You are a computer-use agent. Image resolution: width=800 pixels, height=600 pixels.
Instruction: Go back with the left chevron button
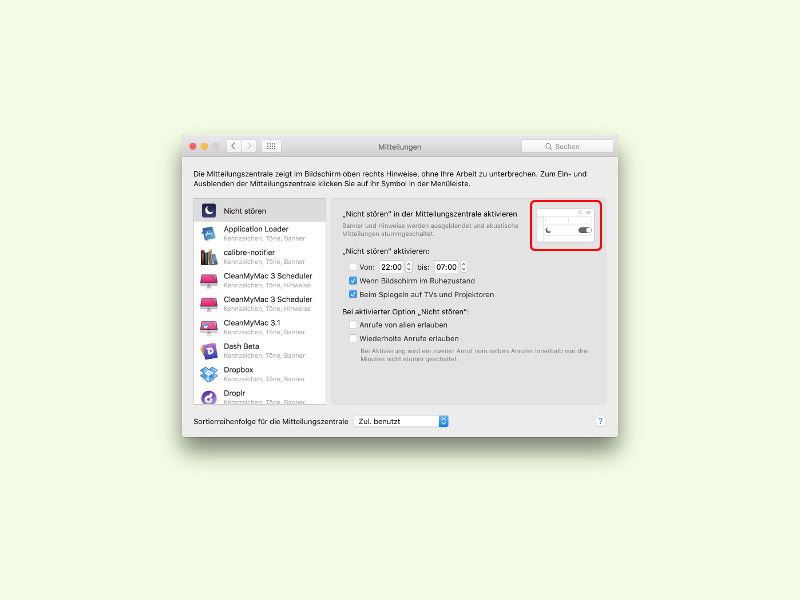point(234,146)
